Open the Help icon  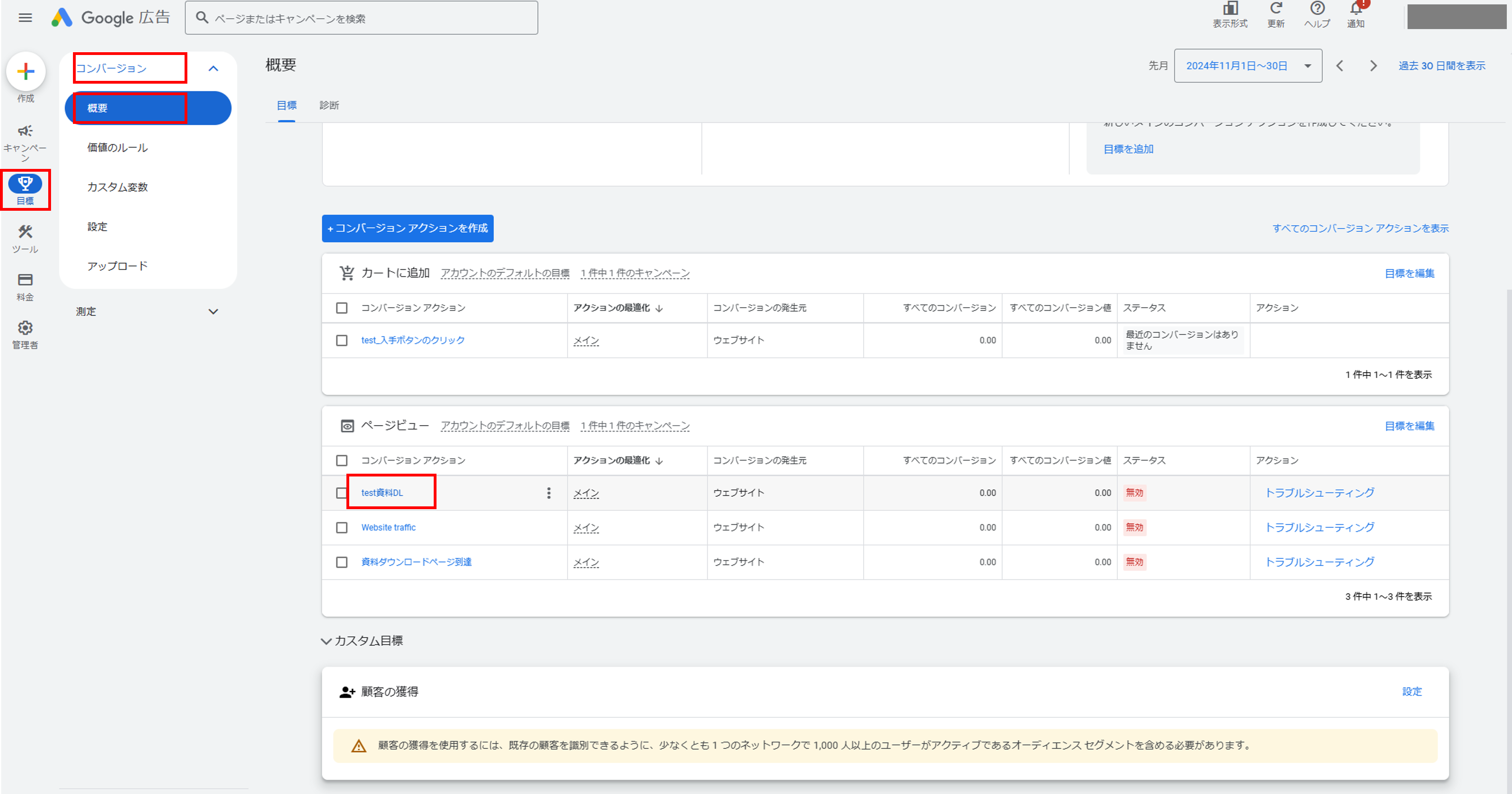point(1317,8)
